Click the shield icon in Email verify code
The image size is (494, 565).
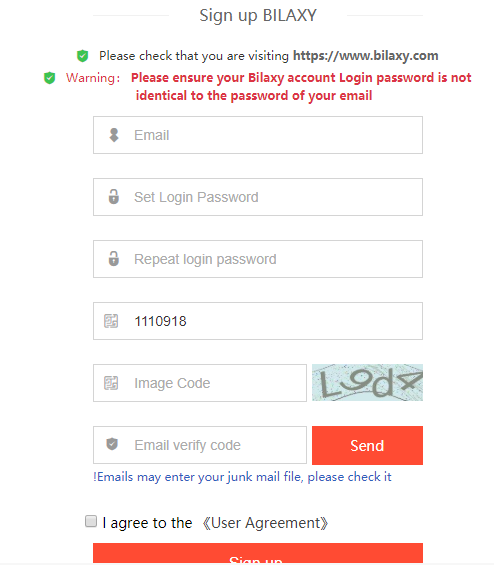pos(112,444)
